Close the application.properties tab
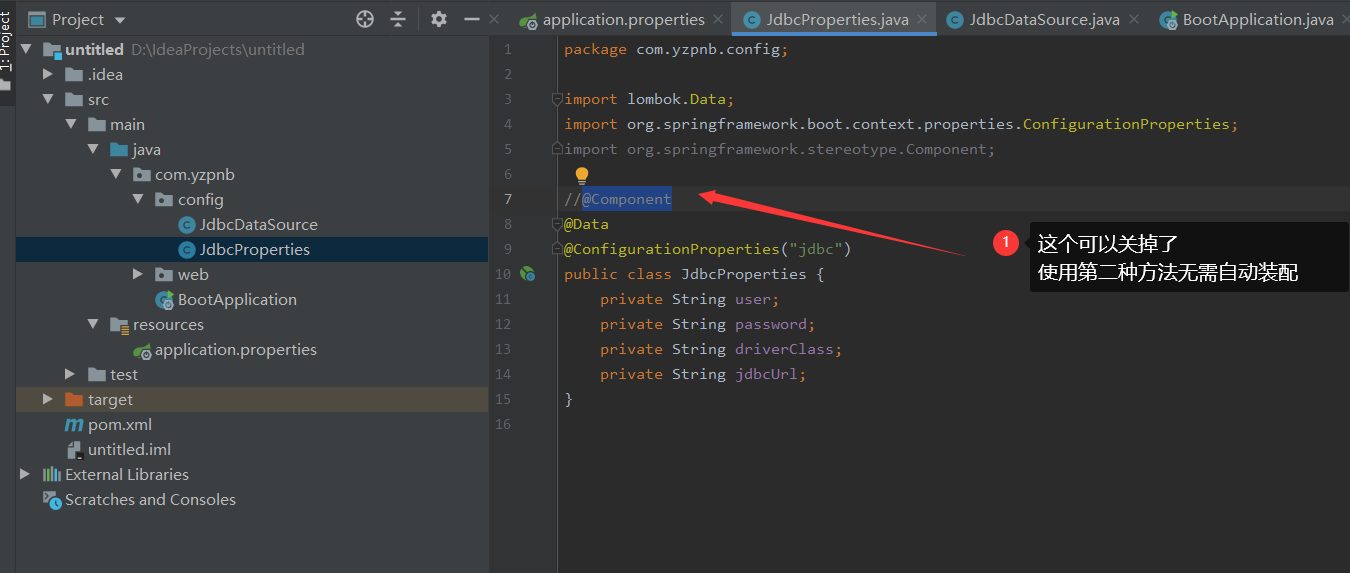The height and width of the screenshot is (573, 1350). pyautogui.click(x=718, y=19)
